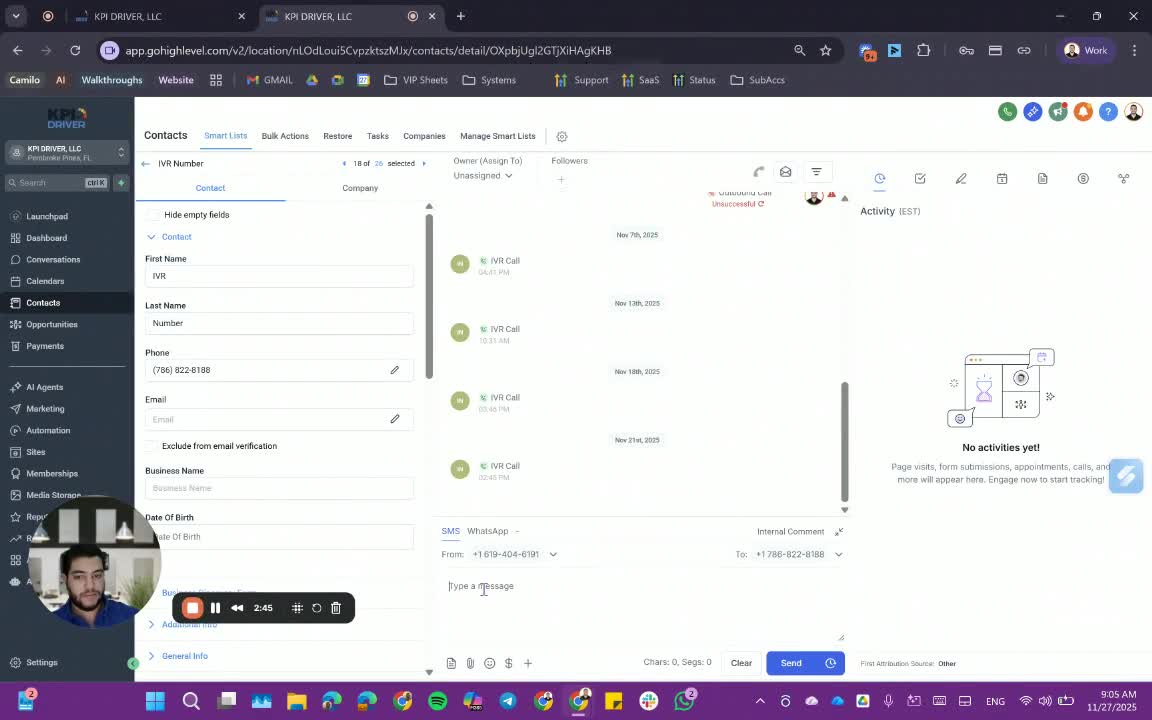This screenshot has width=1152, height=720.
Task: Check Exclude from email verification
Action: (x=151, y=446)
